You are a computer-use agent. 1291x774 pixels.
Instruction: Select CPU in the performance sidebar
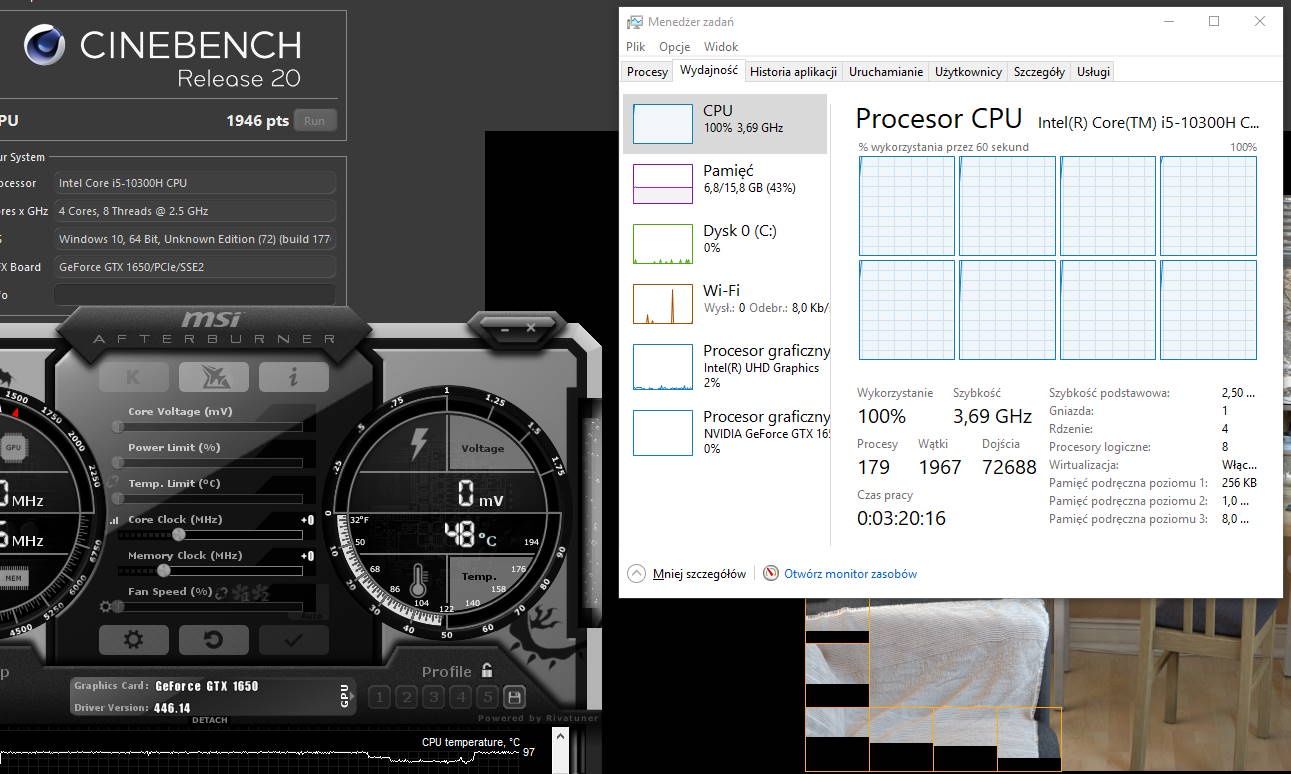(x=725, y=124)
